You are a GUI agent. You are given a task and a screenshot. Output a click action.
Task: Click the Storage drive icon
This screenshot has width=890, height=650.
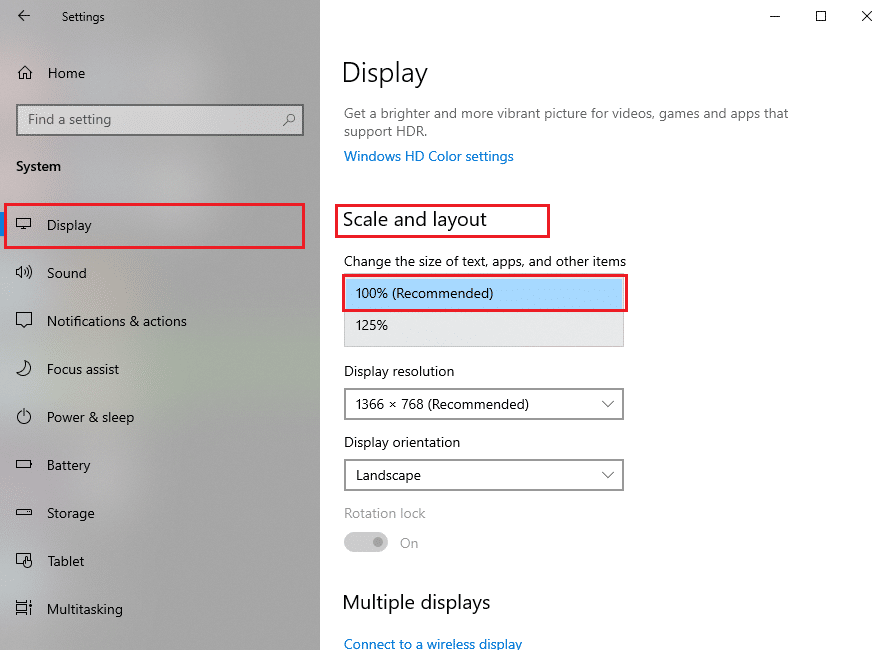[x=26, y=513]
